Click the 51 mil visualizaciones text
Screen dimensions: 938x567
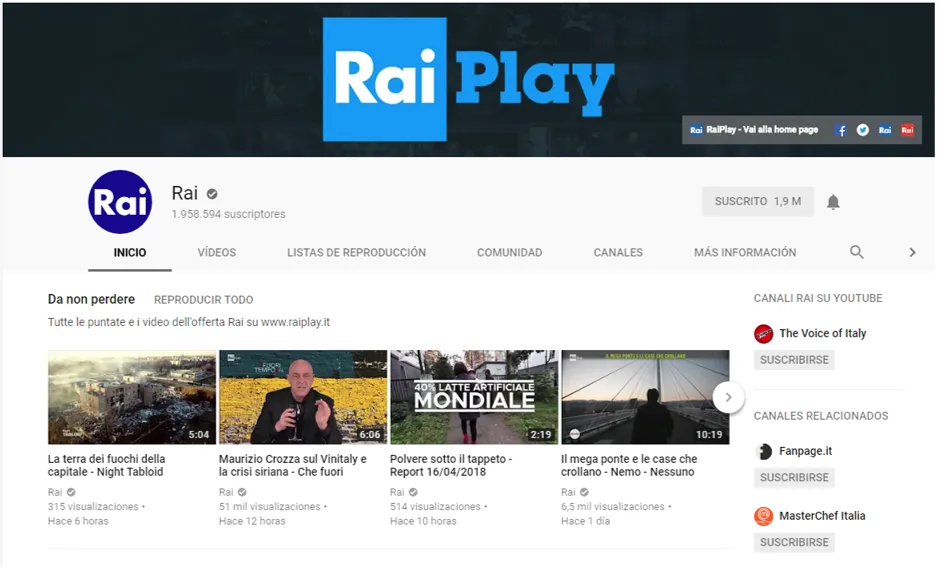(270, 507)
